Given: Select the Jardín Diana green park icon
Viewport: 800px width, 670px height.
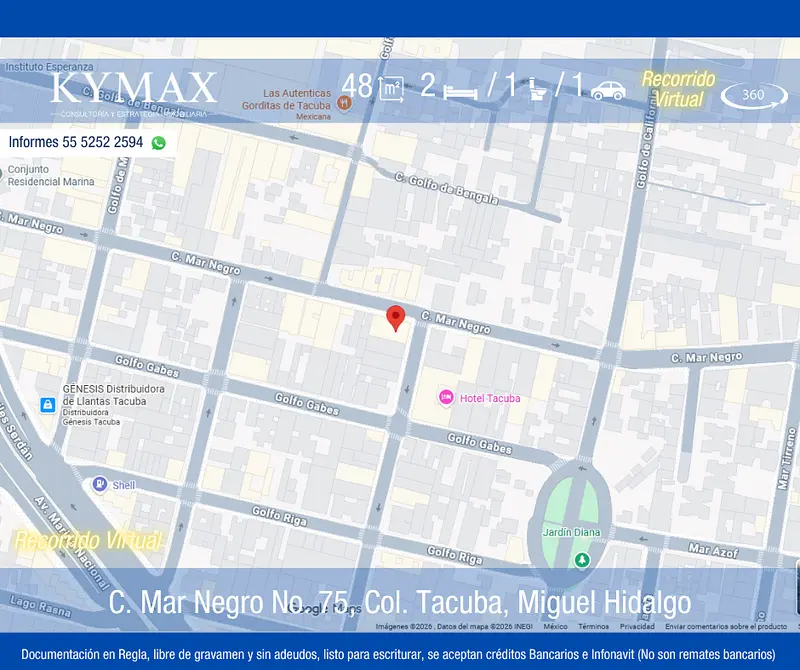Looking at the screenshot, I should 582,560.
